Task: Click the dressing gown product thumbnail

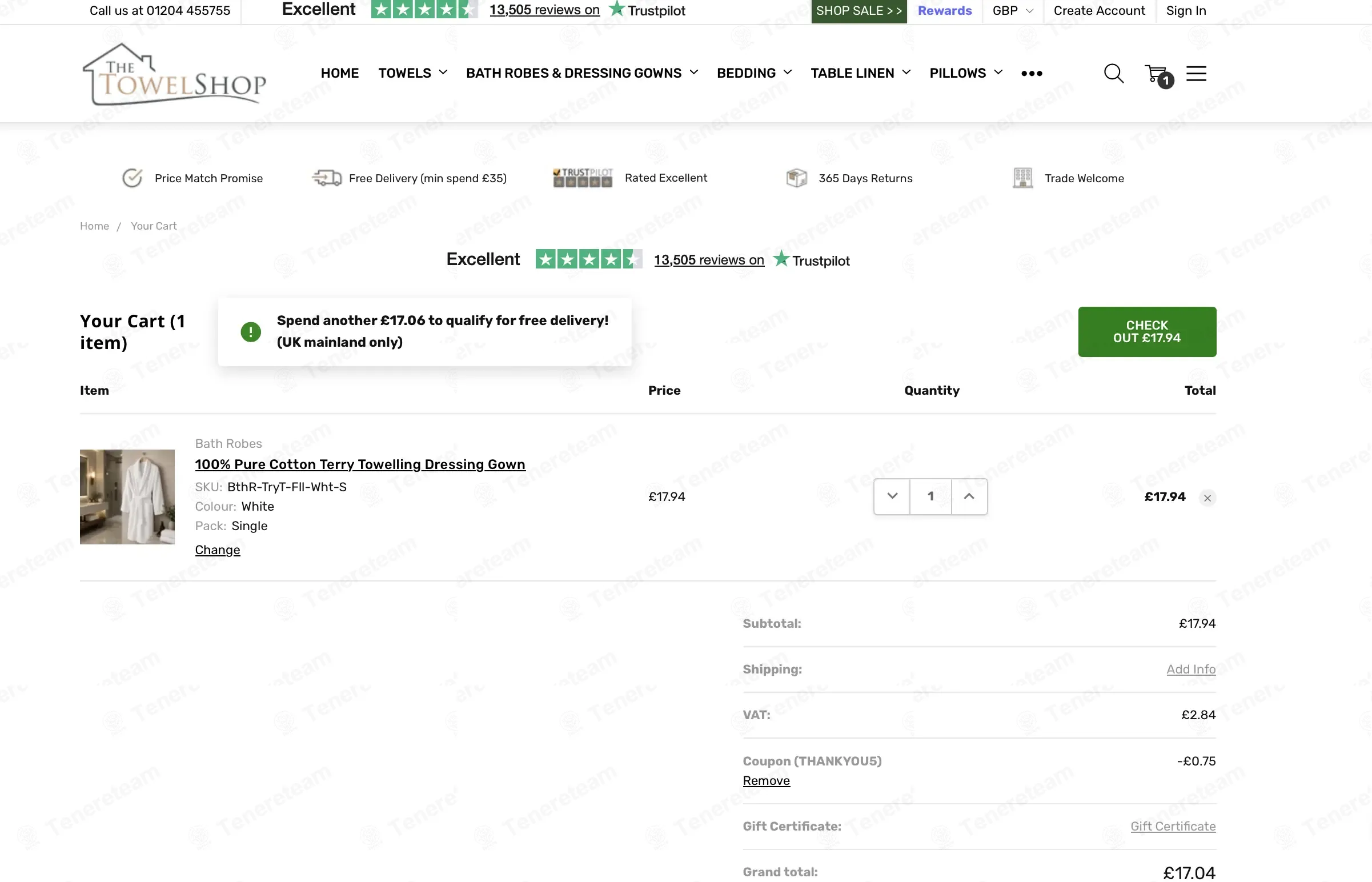Action: 127,496
